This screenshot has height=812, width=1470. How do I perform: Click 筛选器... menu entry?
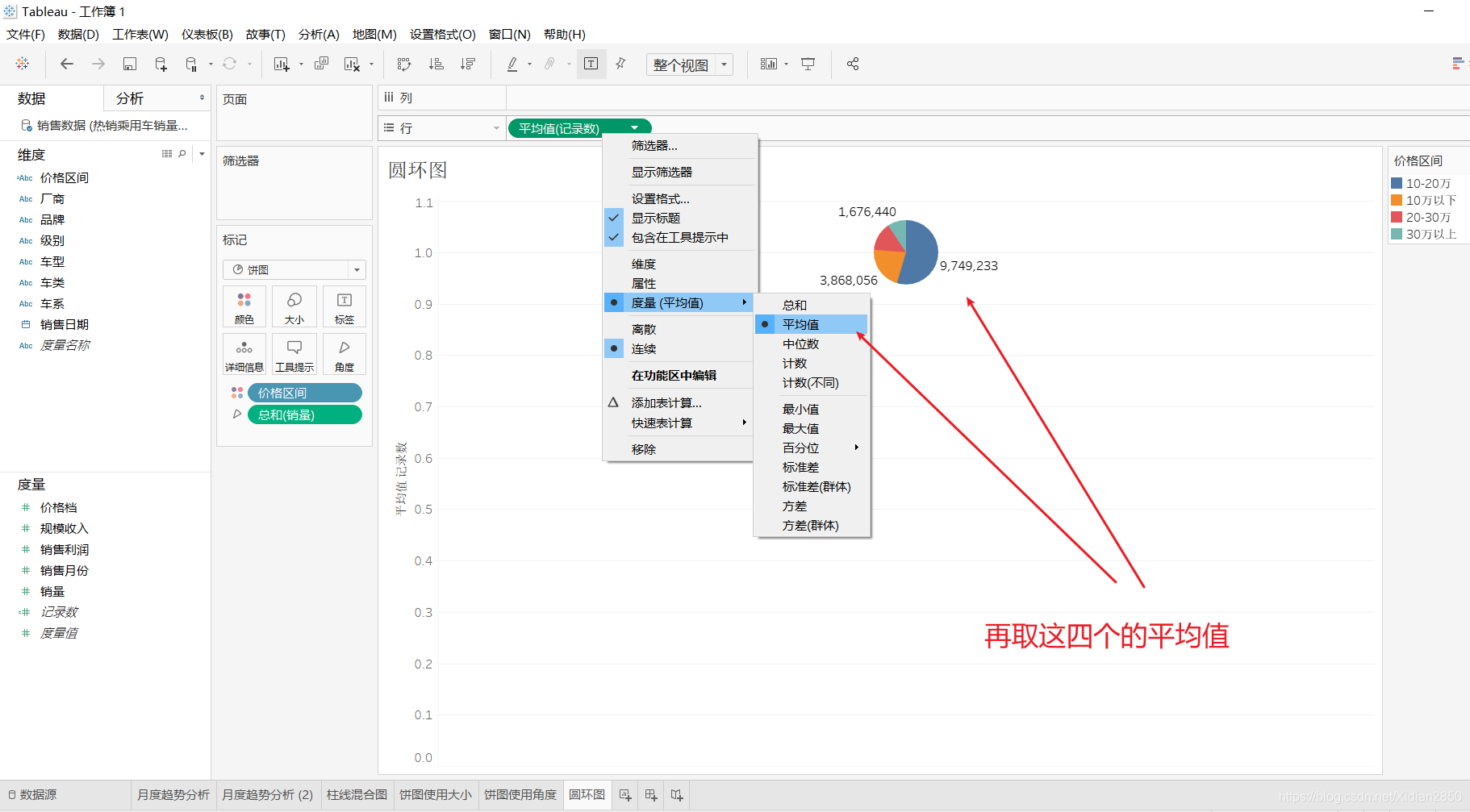pos(678,146)
